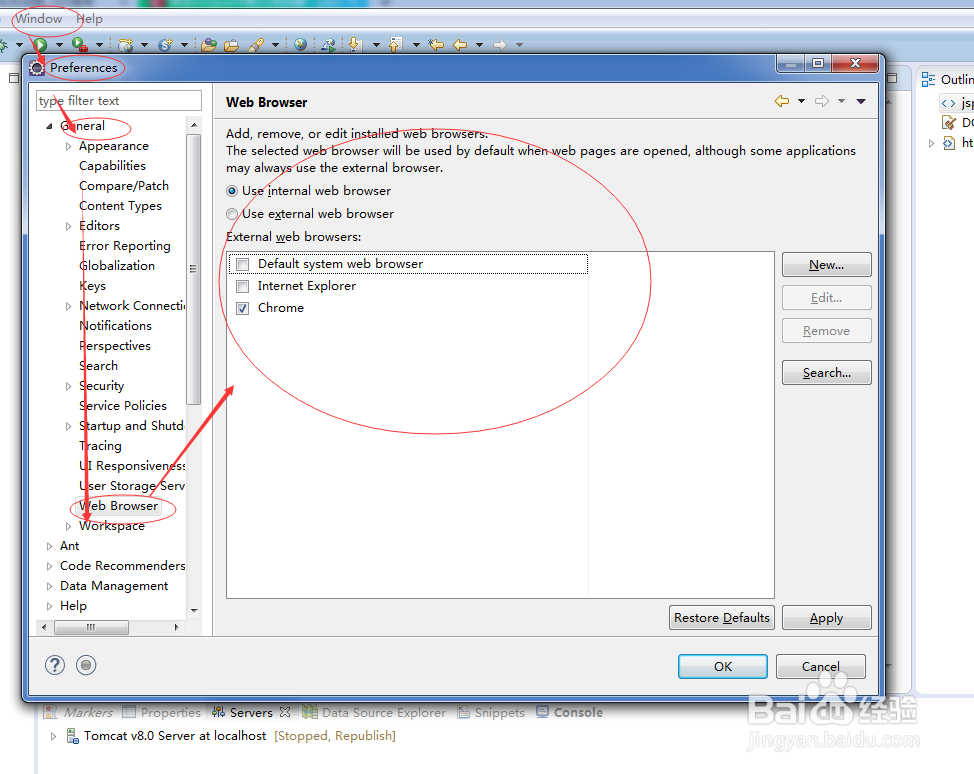Select Web Browser in preferences tree
The width and height of the screenshot is (974, 774).
tap(118, 506)
